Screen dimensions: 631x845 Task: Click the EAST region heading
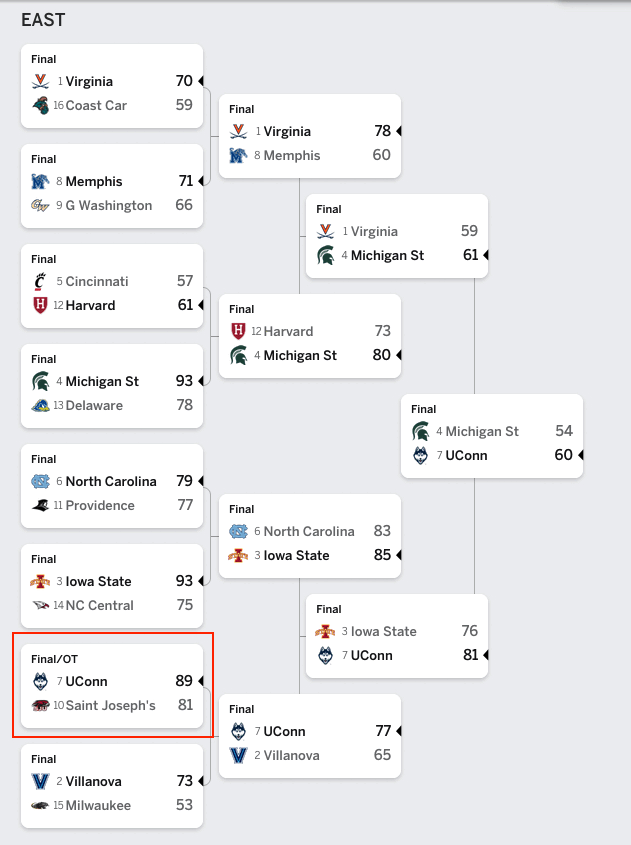[43, 20]
